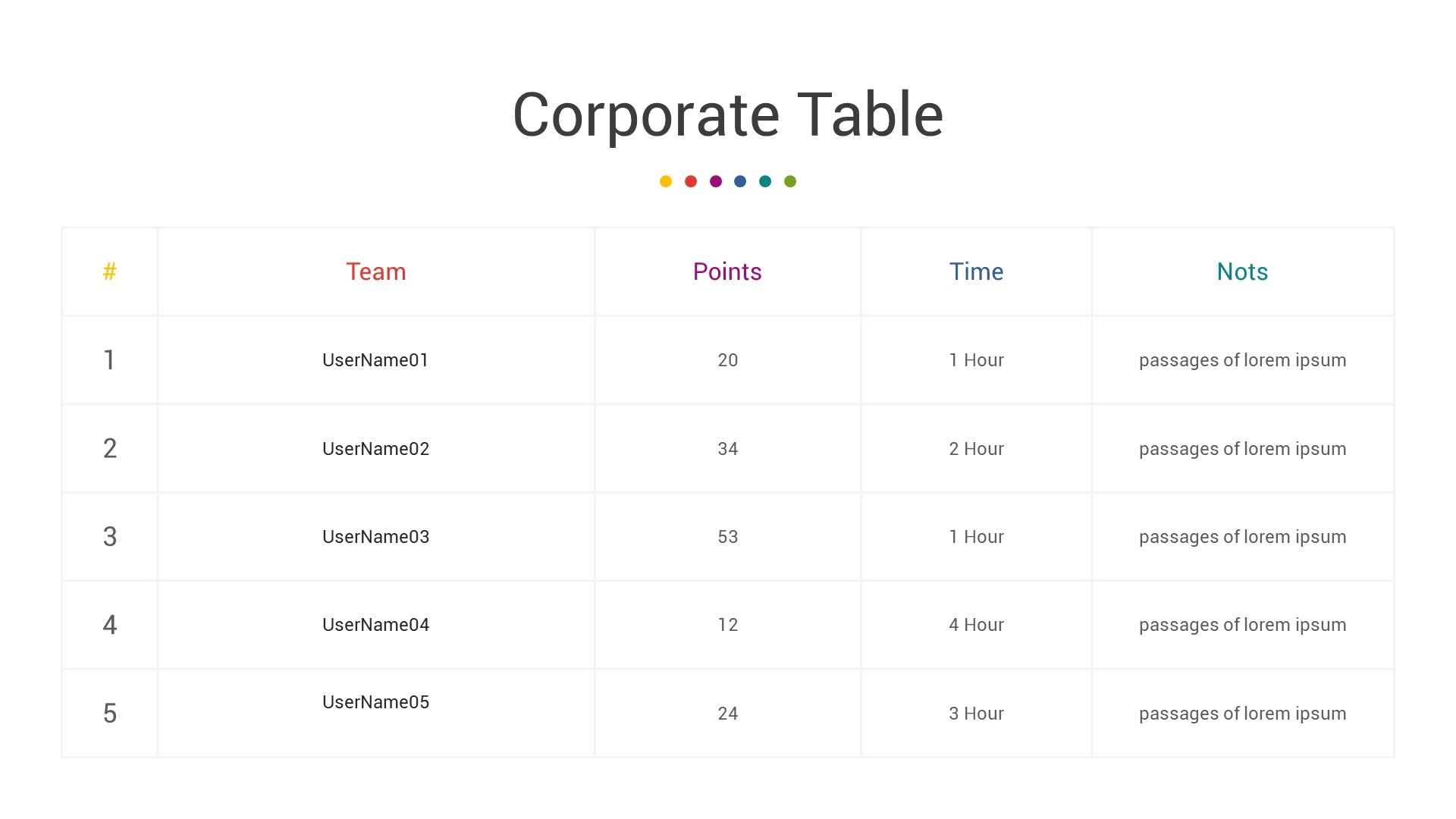Click the blue dot under the title
The image size is (1456, 819).
coord(740,181)
